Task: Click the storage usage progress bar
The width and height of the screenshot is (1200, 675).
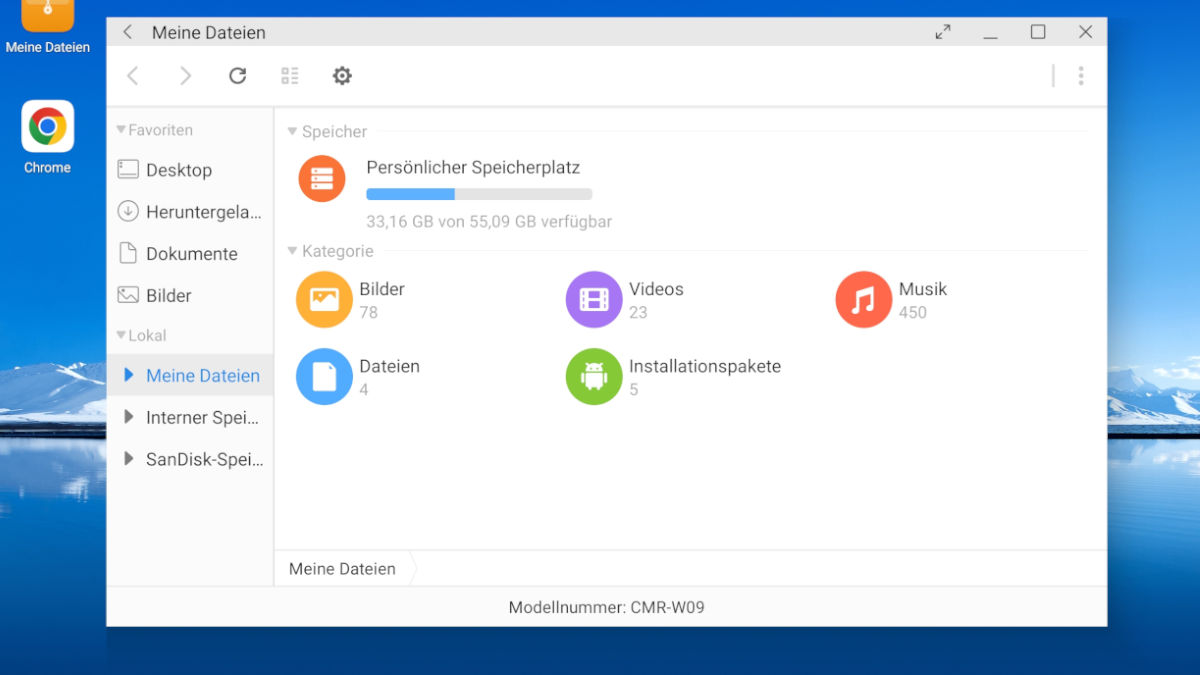Action: click(x=479, y=193)
